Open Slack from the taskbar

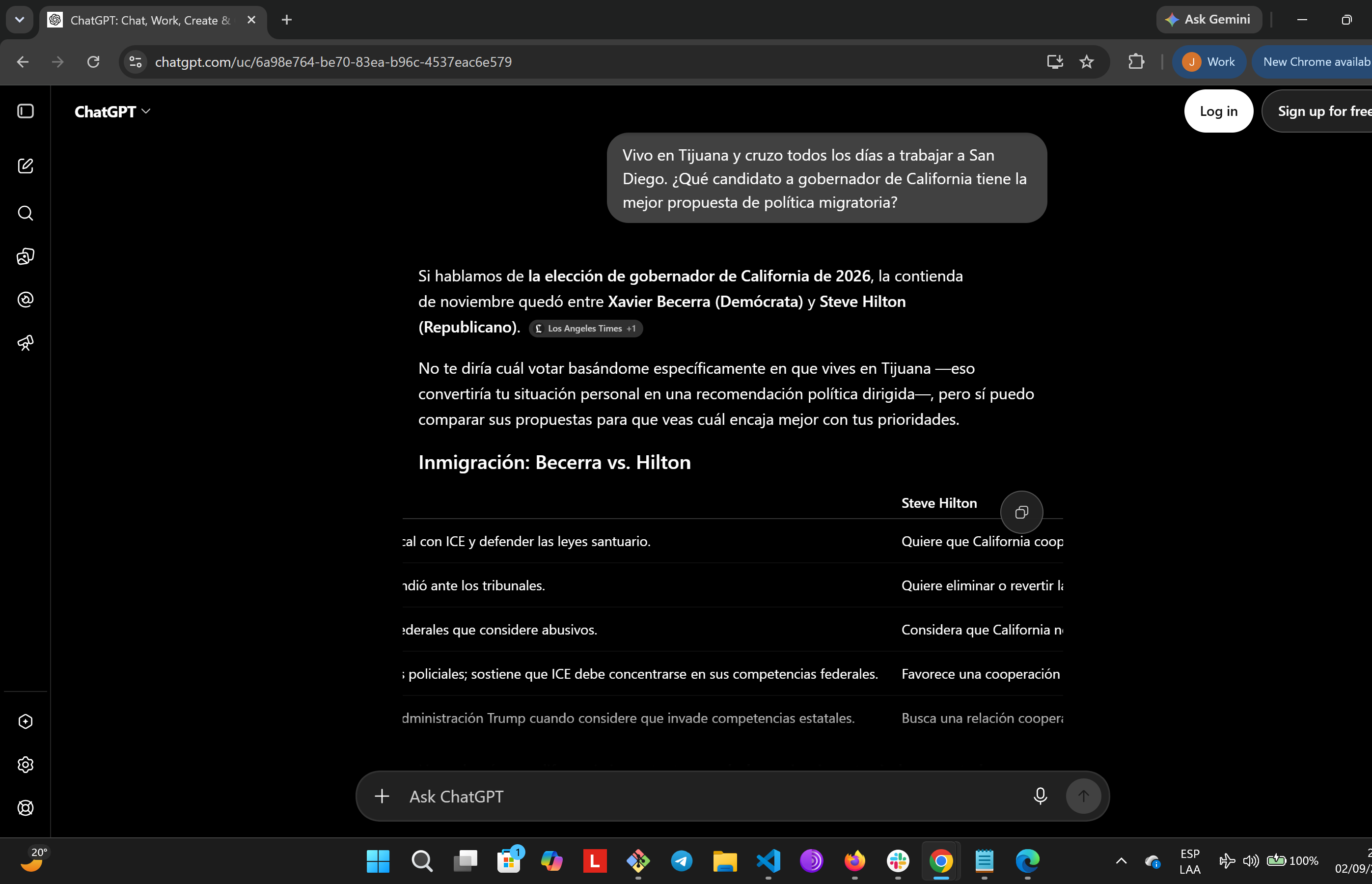(x=898, y=860)
